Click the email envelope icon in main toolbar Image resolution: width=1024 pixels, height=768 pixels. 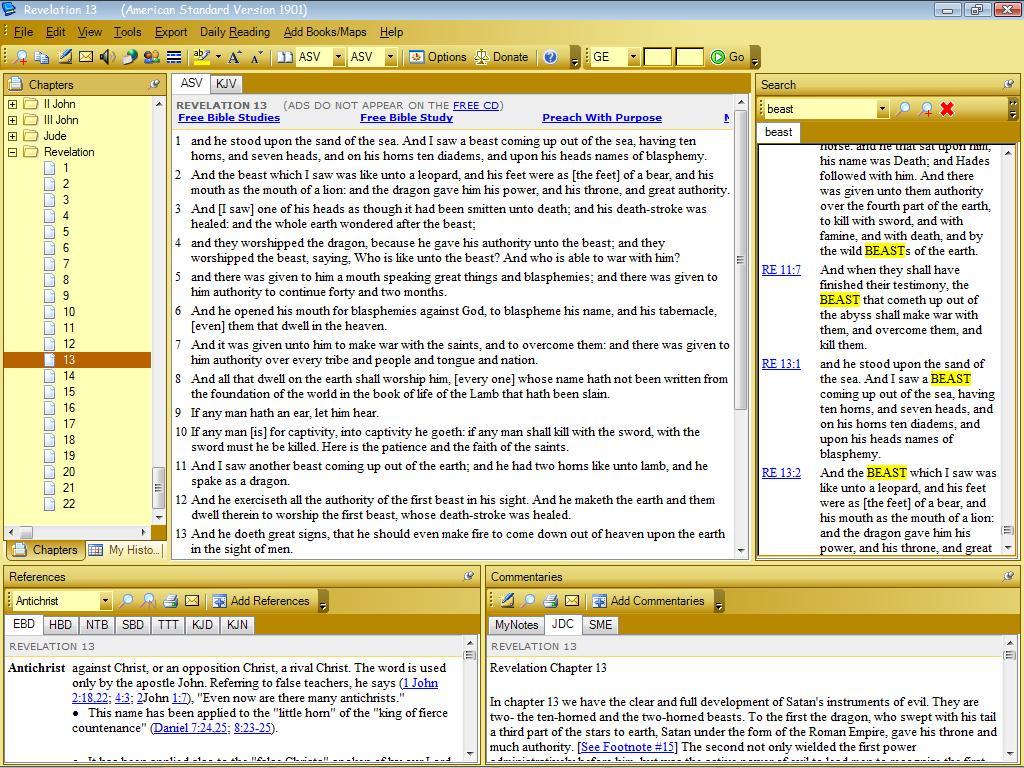point(86,57)
